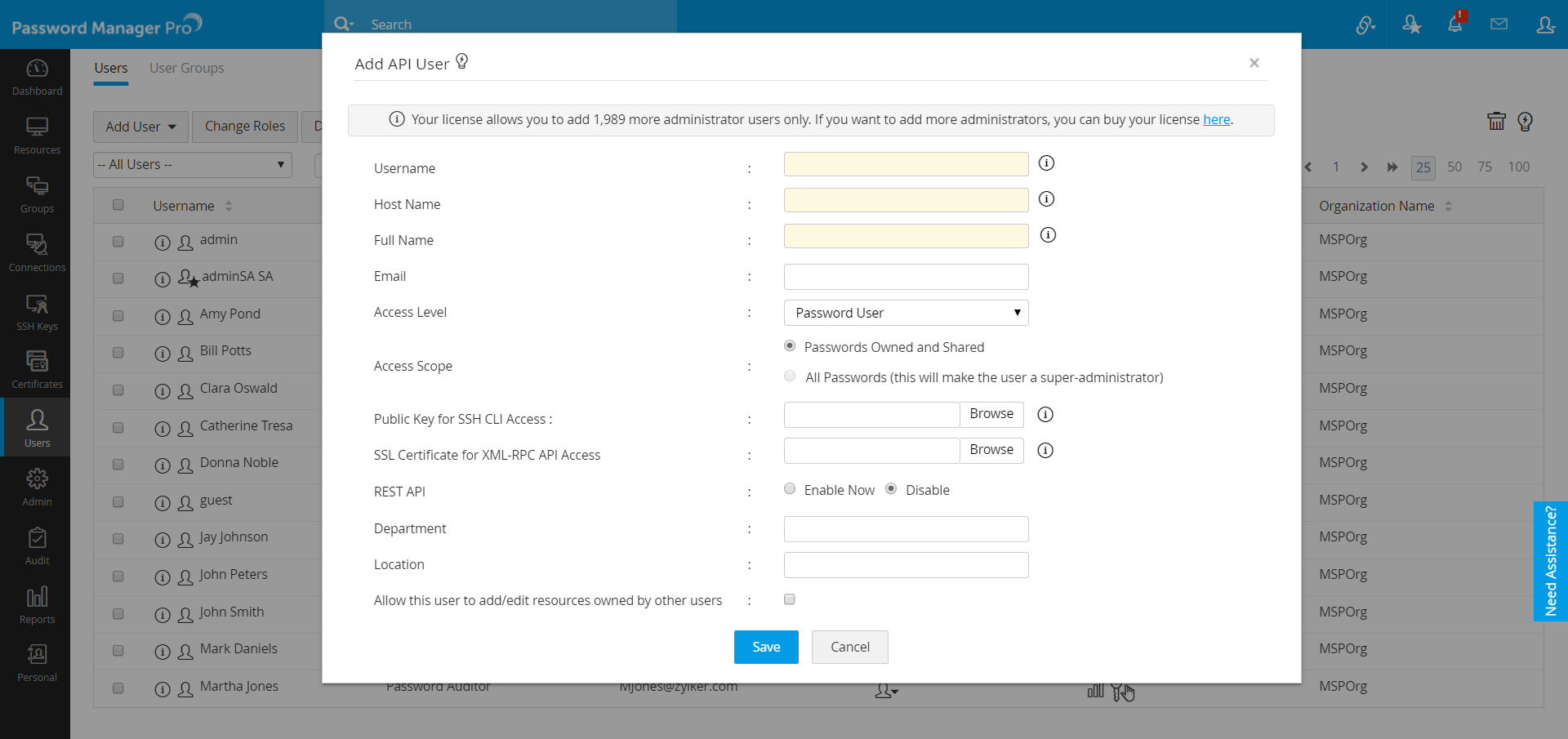Click the 'here' license link
Image resolution: width=1568 pixels, height=739 pixels.
pos(1216,119)
